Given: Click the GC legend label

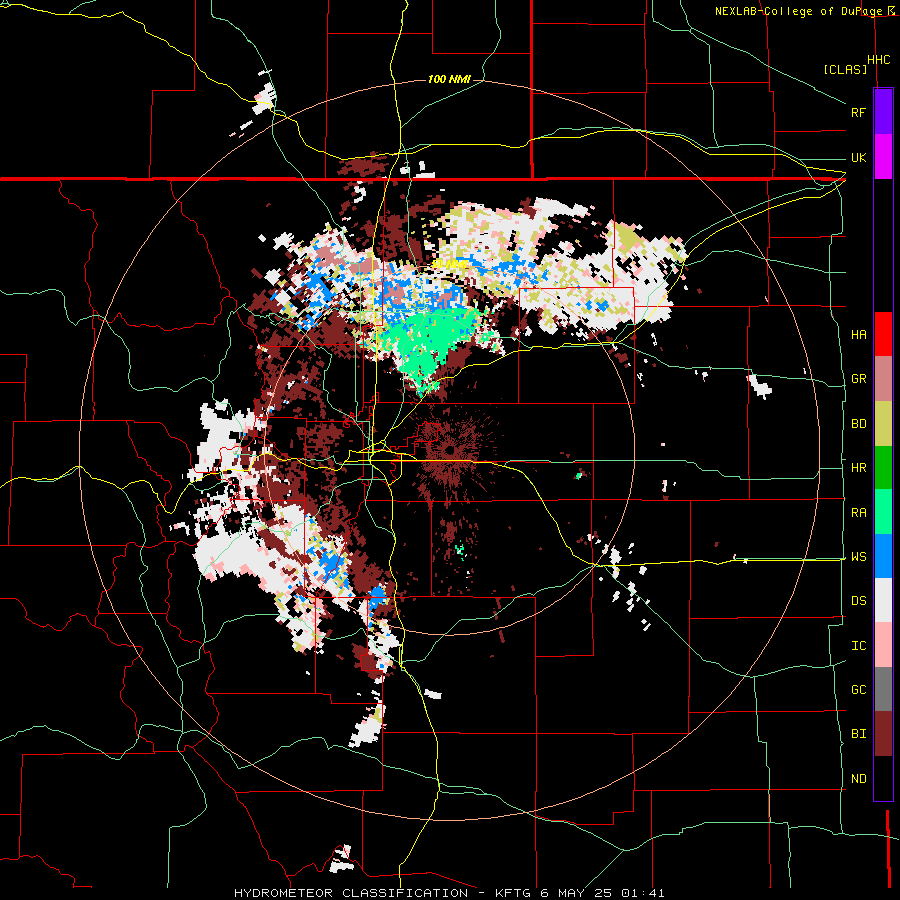Looking at the screenshot, I should (x=858, y=690).
